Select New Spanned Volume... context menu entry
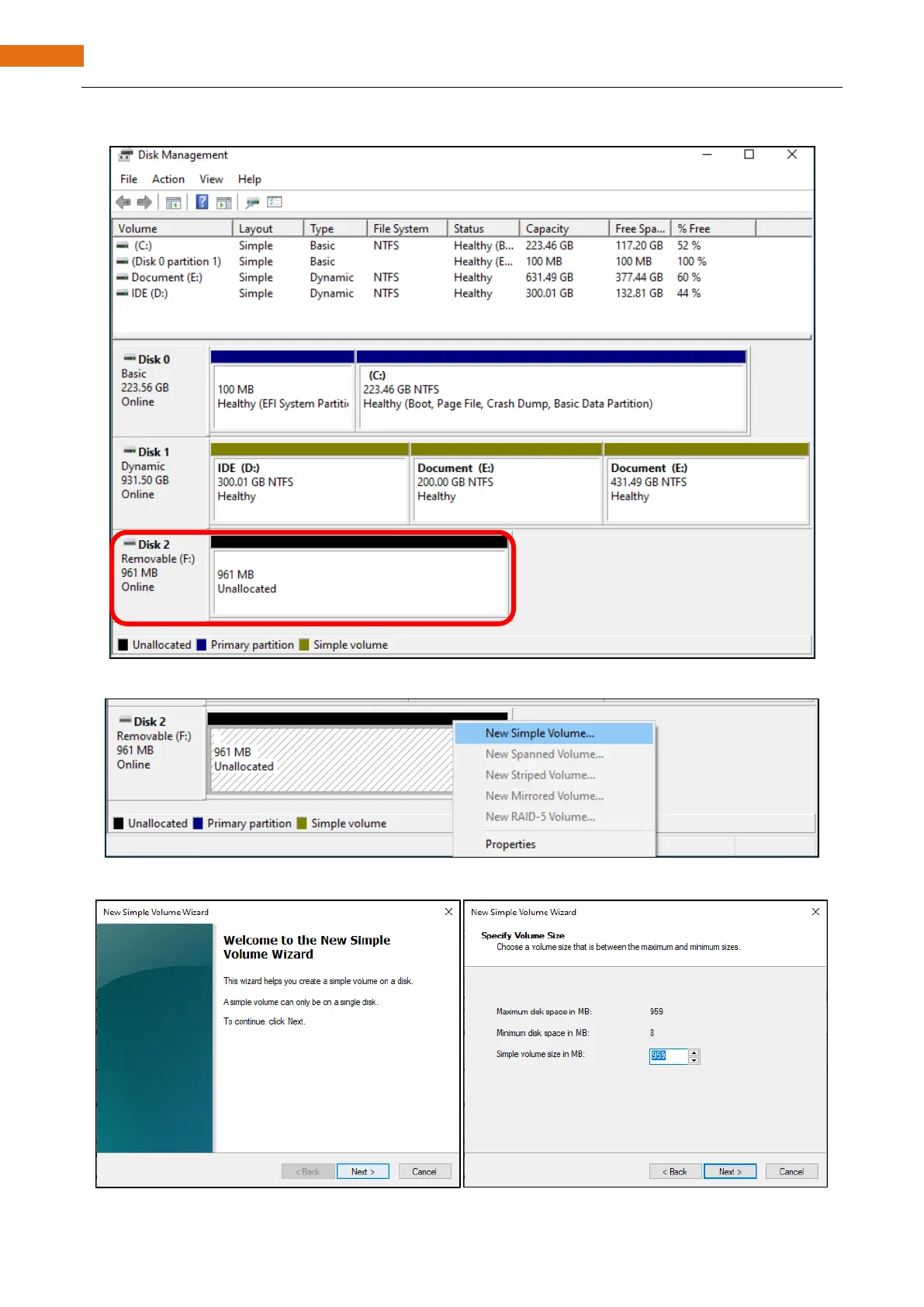Image resolution: width=924 pixels, height=1307 pixels. [554, 754]
